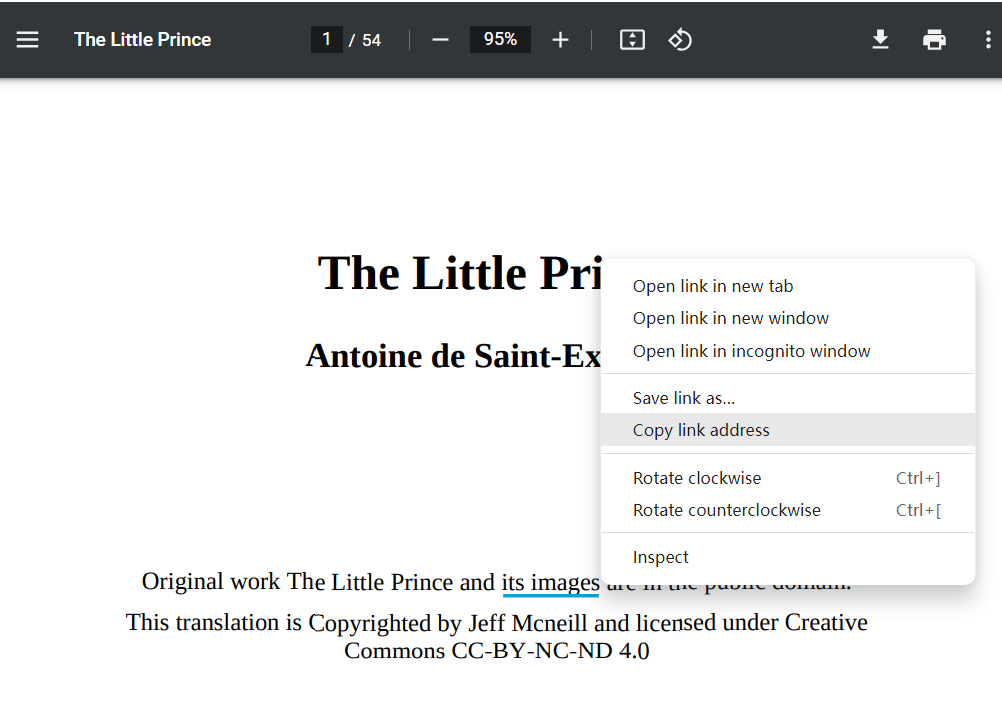Open Inspect from the context menu
The image size is (1002, 709).
click(x=660, y=557)
